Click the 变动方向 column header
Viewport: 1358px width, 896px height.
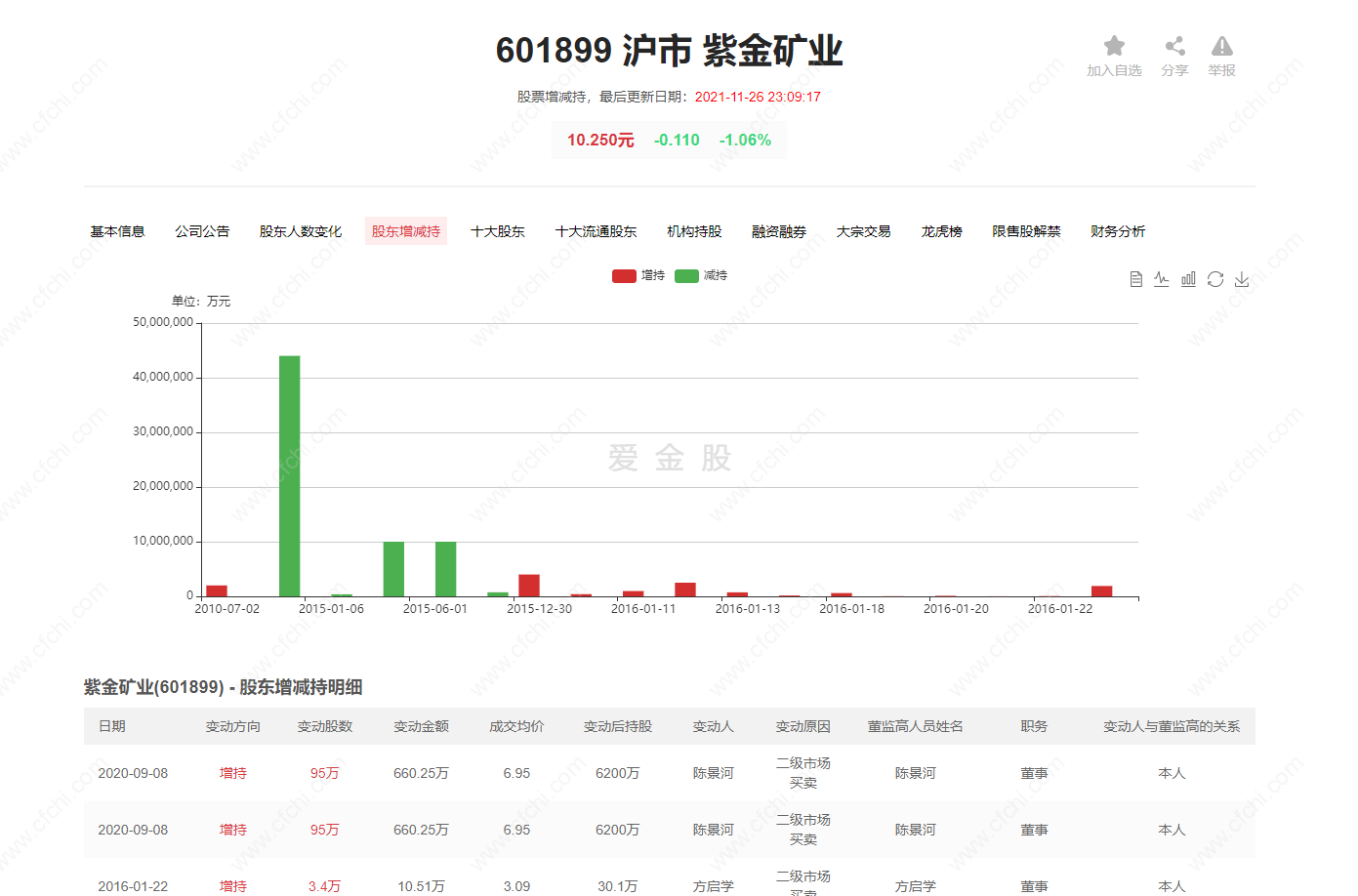233,726
